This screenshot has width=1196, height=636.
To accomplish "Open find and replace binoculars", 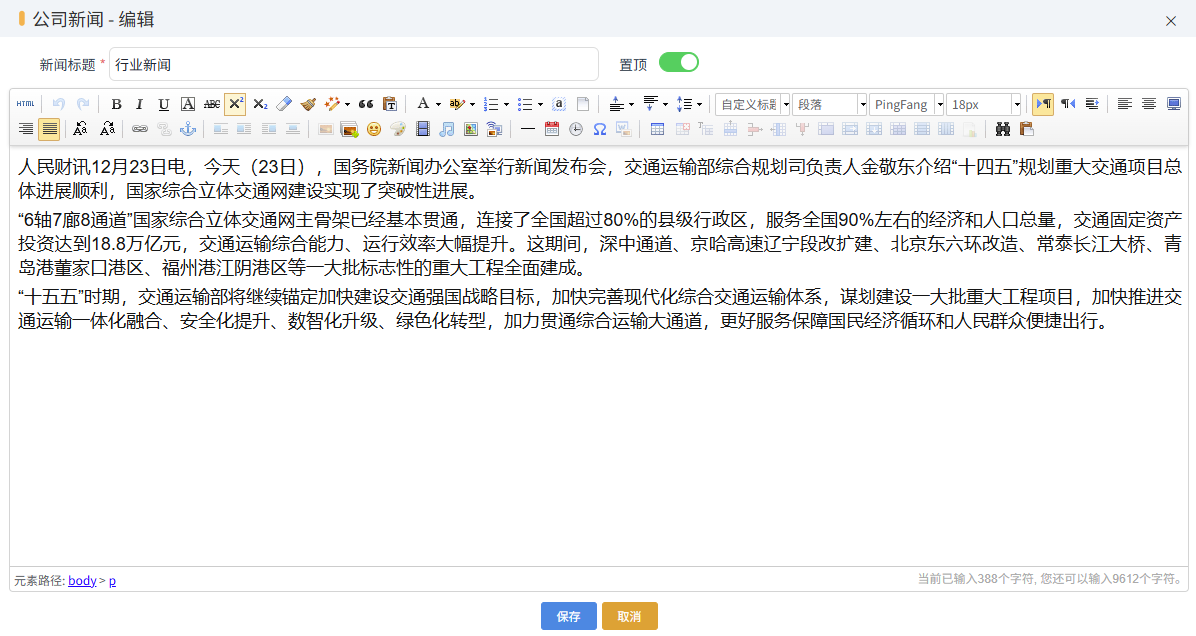I will pyautogui.click(x=1003, y=129).
